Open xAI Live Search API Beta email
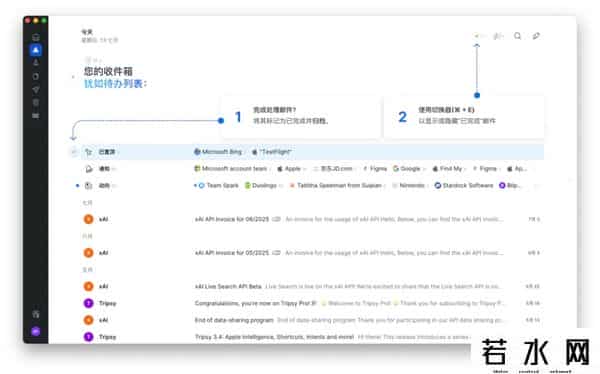This screenshot has width=600, height=374. (x=312, y=287)
